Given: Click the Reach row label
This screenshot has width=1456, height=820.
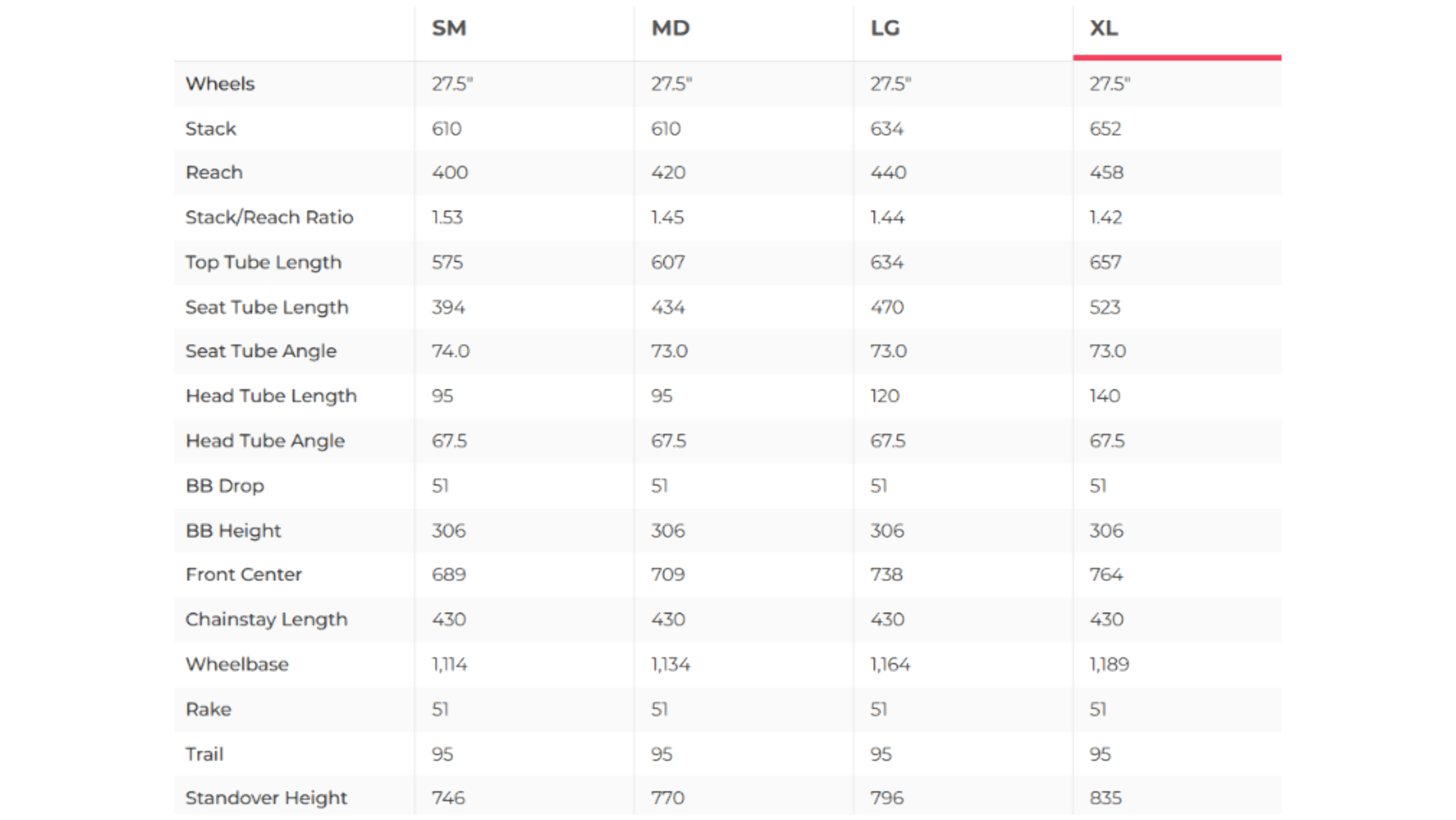Looking at the screenshot, I should (x=214, y=172).
